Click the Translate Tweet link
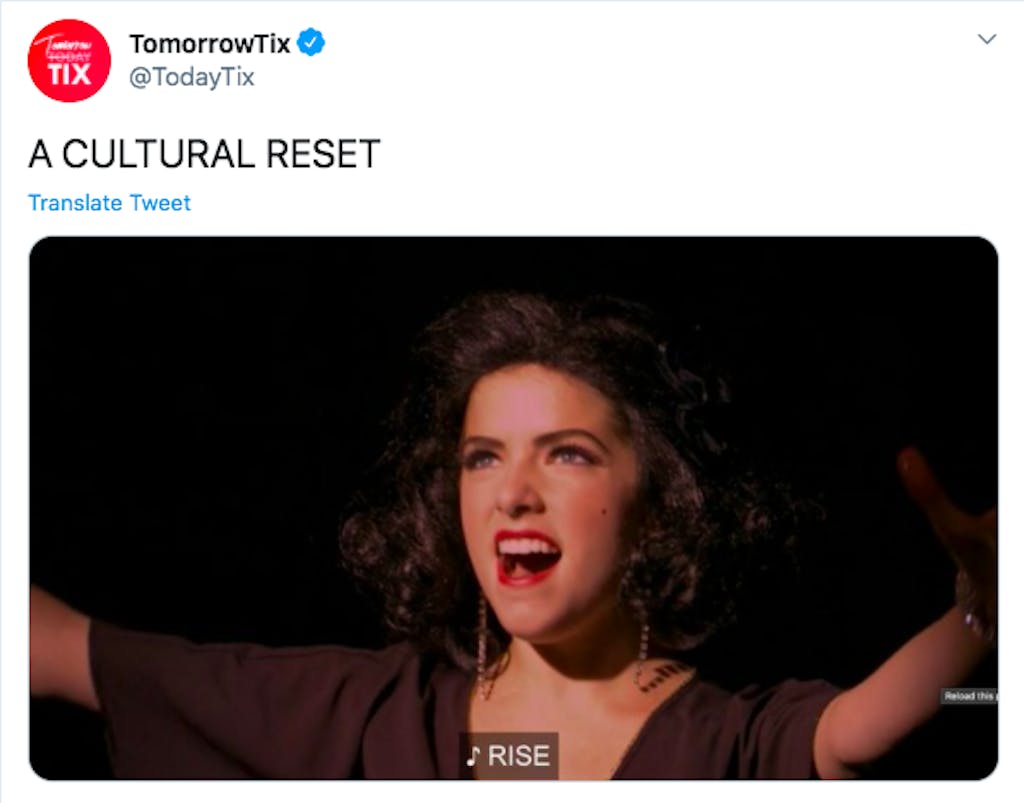Viewport: 1024px width, 803px height. [x=109, y=202]
